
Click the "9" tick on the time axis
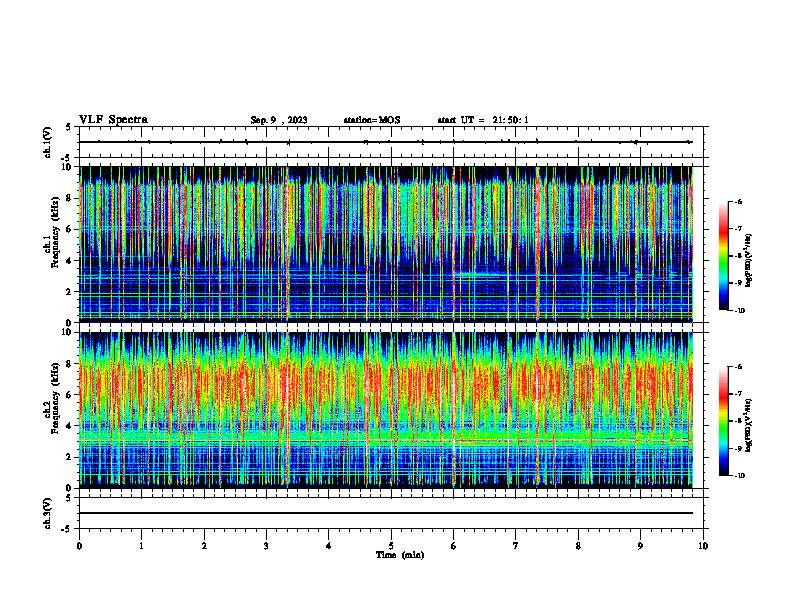point(640,546)
